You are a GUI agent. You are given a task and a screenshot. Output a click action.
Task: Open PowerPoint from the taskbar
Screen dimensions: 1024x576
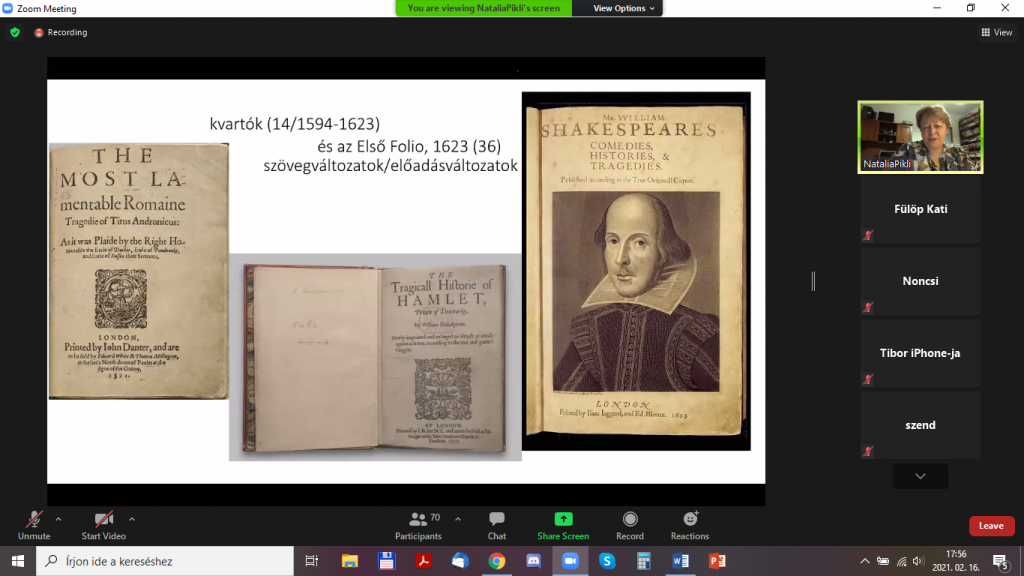[717, 561]
